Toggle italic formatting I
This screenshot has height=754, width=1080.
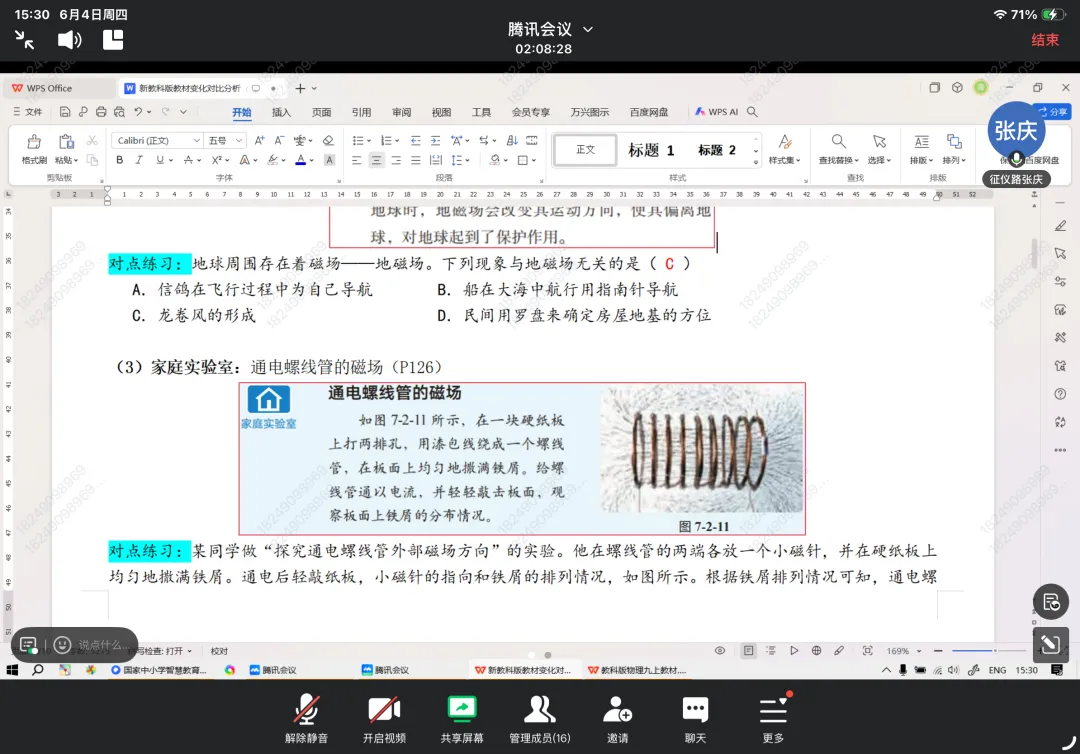(139, 160)
